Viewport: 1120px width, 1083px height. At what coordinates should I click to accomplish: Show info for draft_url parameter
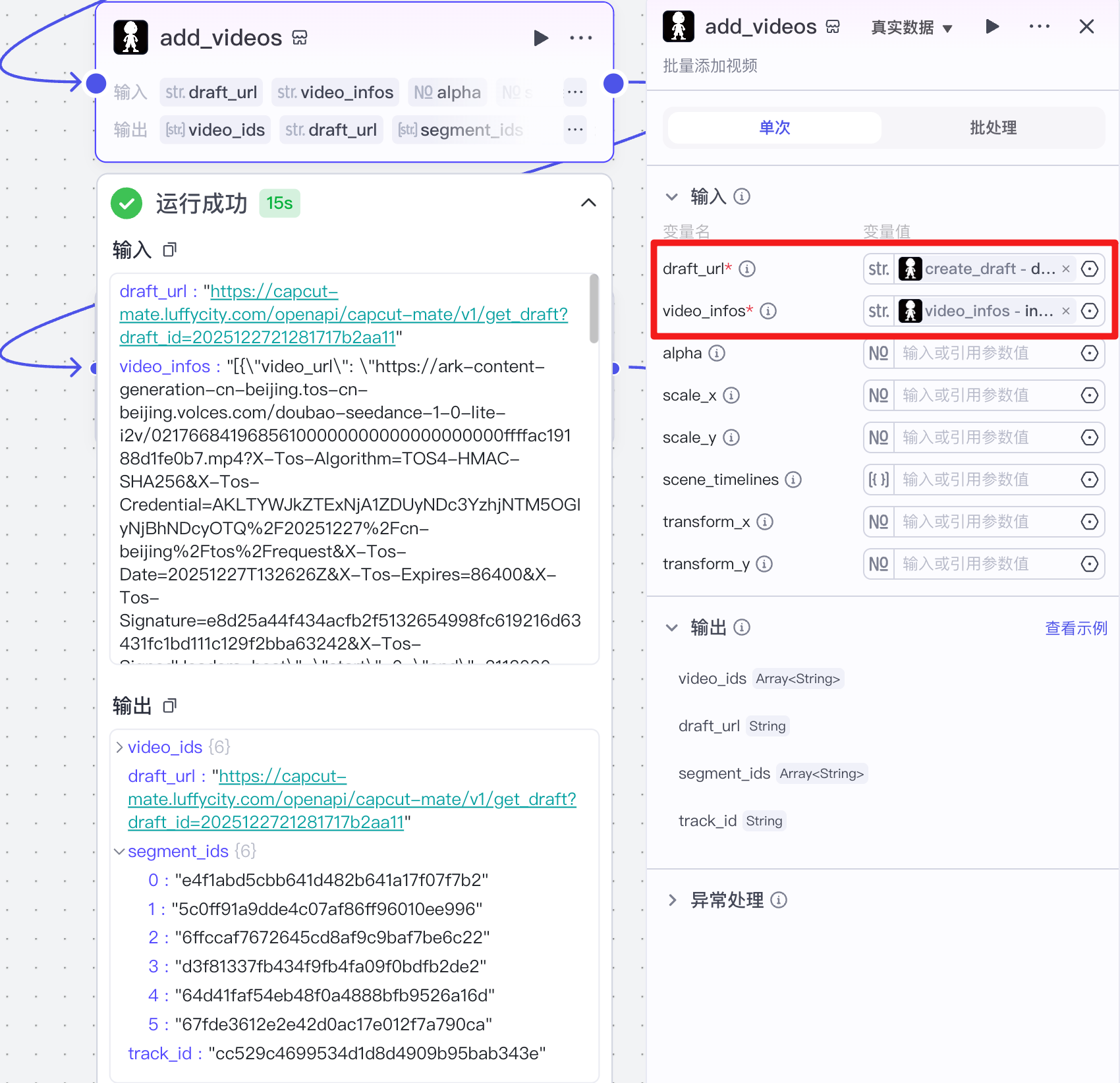747,269
